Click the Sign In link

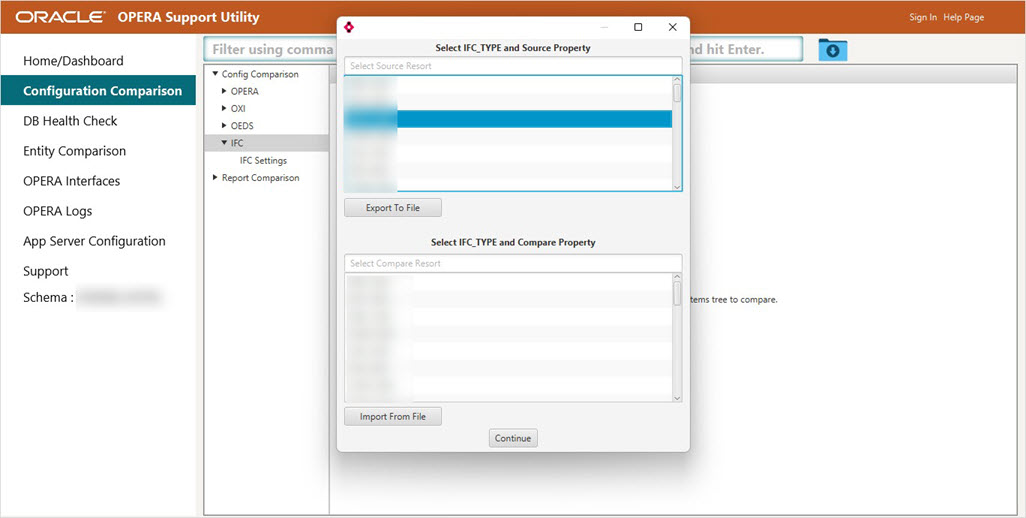coord(923,18)
